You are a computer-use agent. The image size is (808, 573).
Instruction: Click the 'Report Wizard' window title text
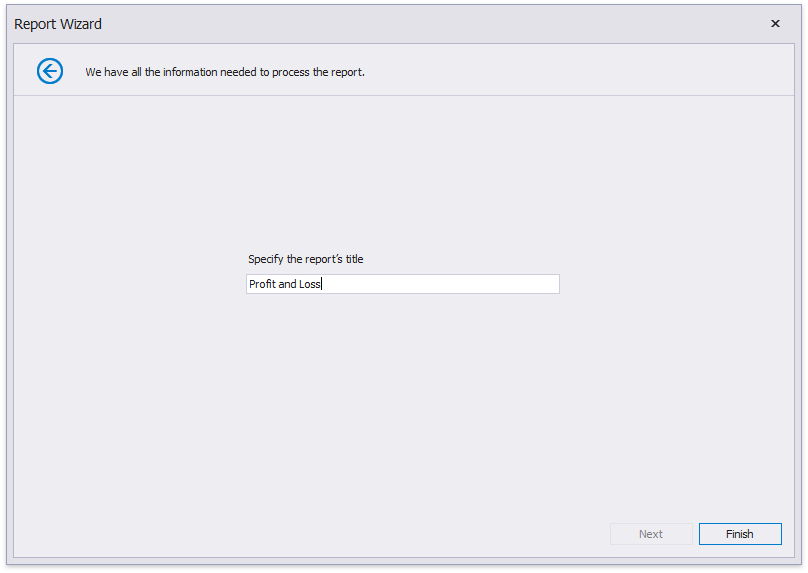point(58,24)
